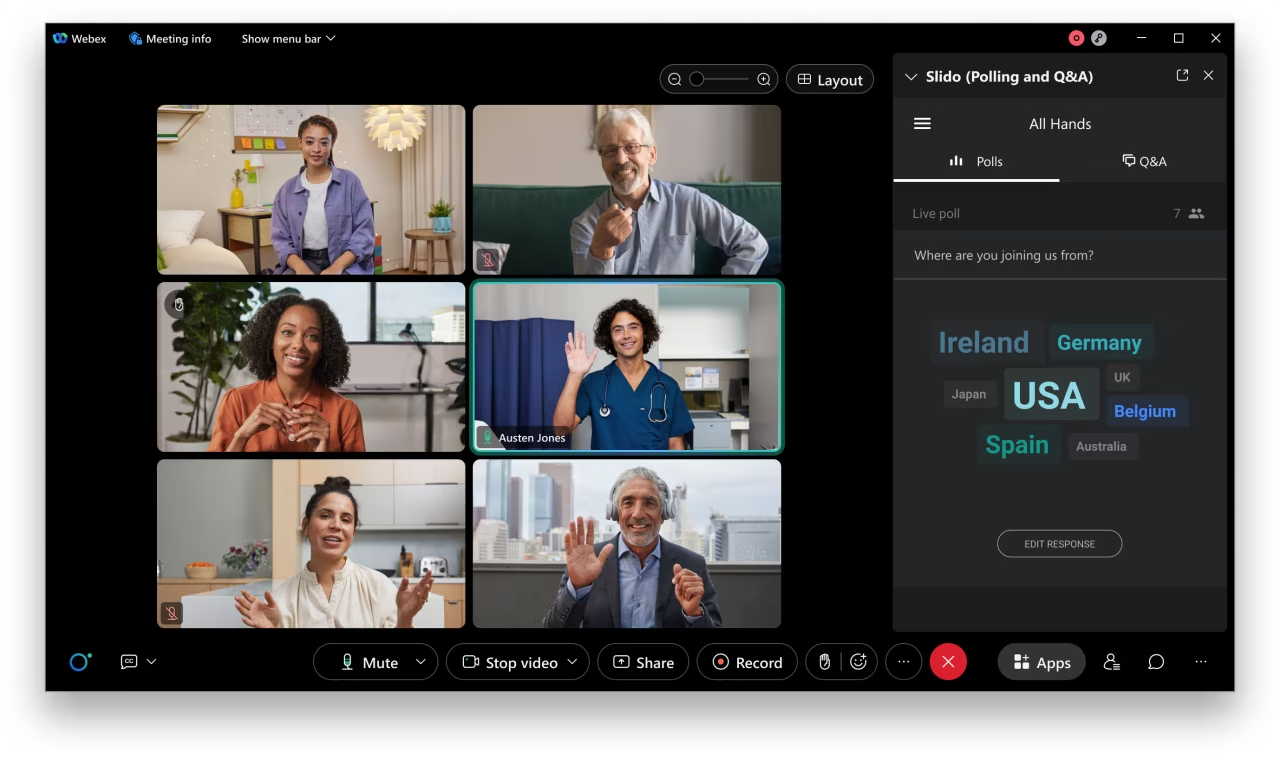This screenshot has width=1280, height=759.
Task: Toggle the Record button
Action: click(747, 662)
